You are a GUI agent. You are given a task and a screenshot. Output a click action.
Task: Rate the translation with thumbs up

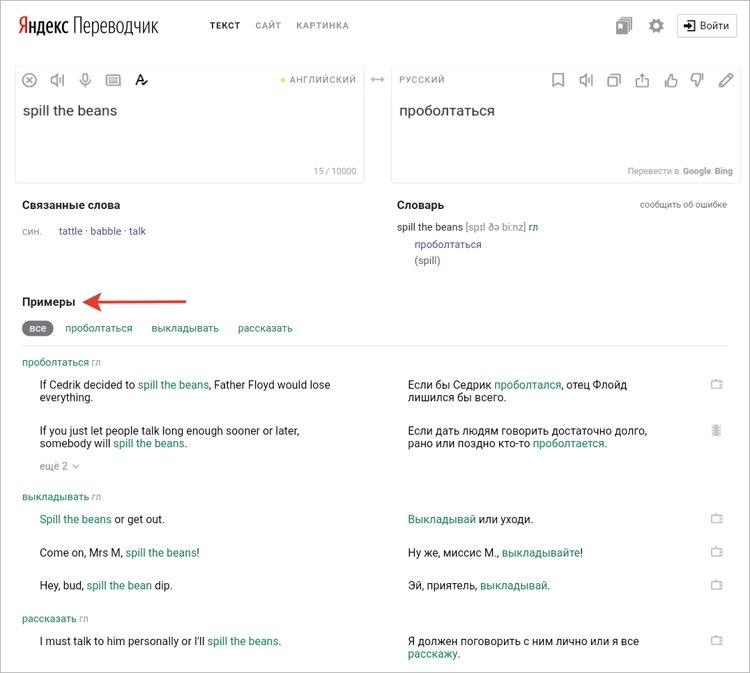pos(671,80)
